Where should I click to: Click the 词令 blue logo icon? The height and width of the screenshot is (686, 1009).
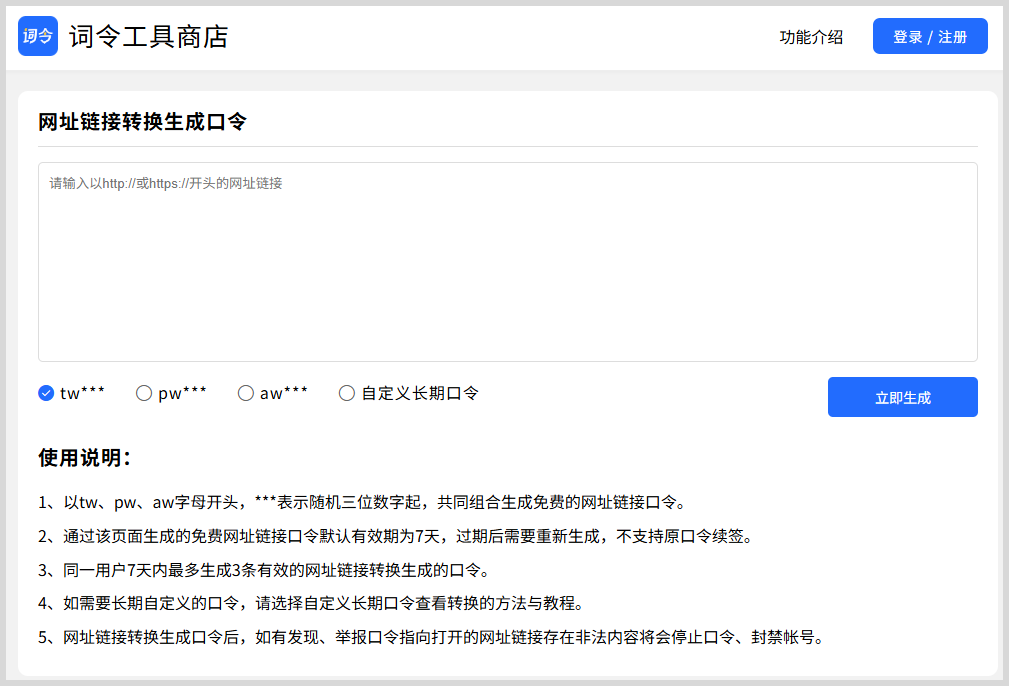[38, 36]
